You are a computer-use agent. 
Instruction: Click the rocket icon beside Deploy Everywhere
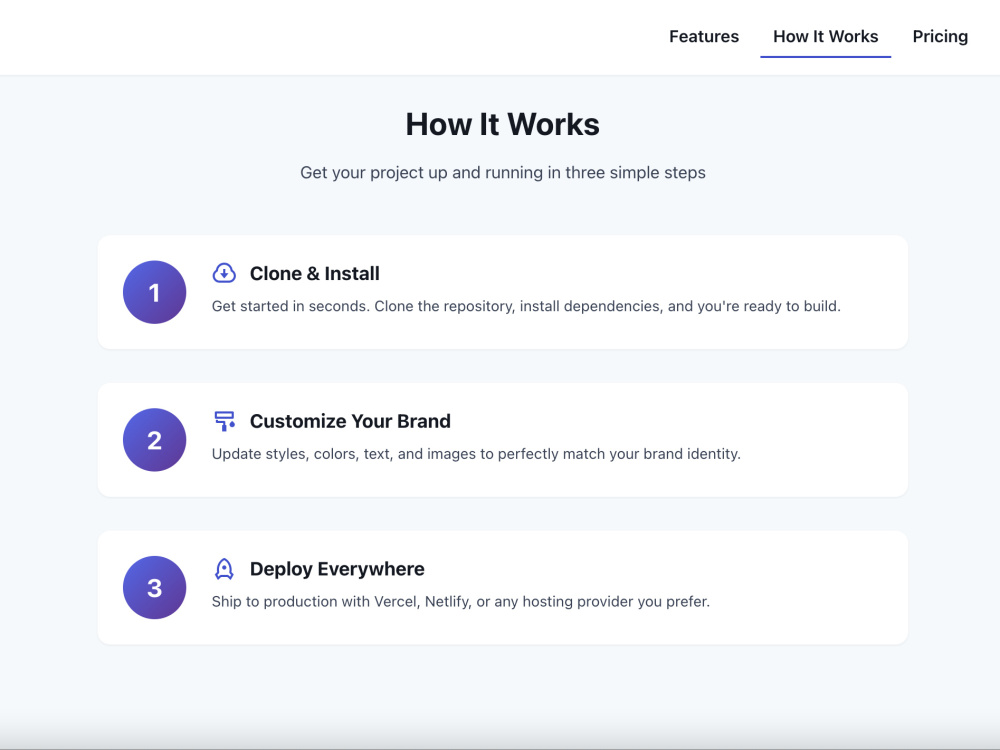coord(224,569)
